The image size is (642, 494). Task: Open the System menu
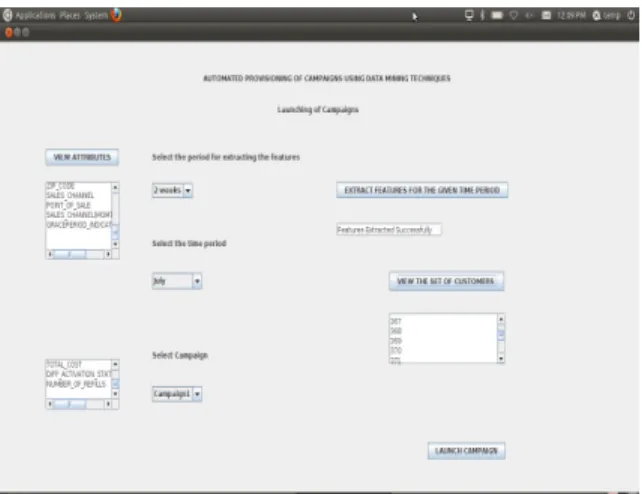coord(96,16)
